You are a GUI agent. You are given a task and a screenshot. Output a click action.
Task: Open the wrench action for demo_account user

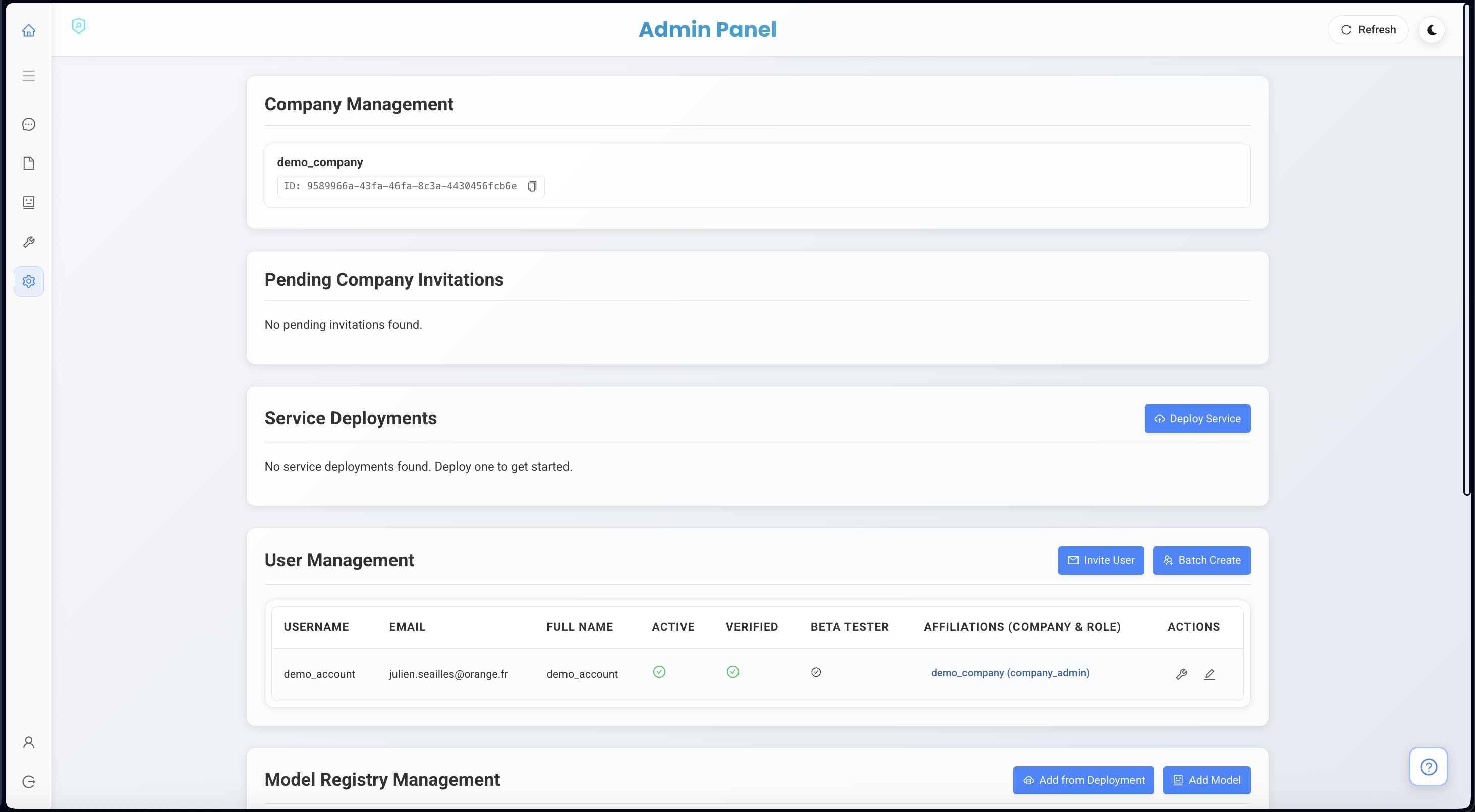(x=1181, y=674)
